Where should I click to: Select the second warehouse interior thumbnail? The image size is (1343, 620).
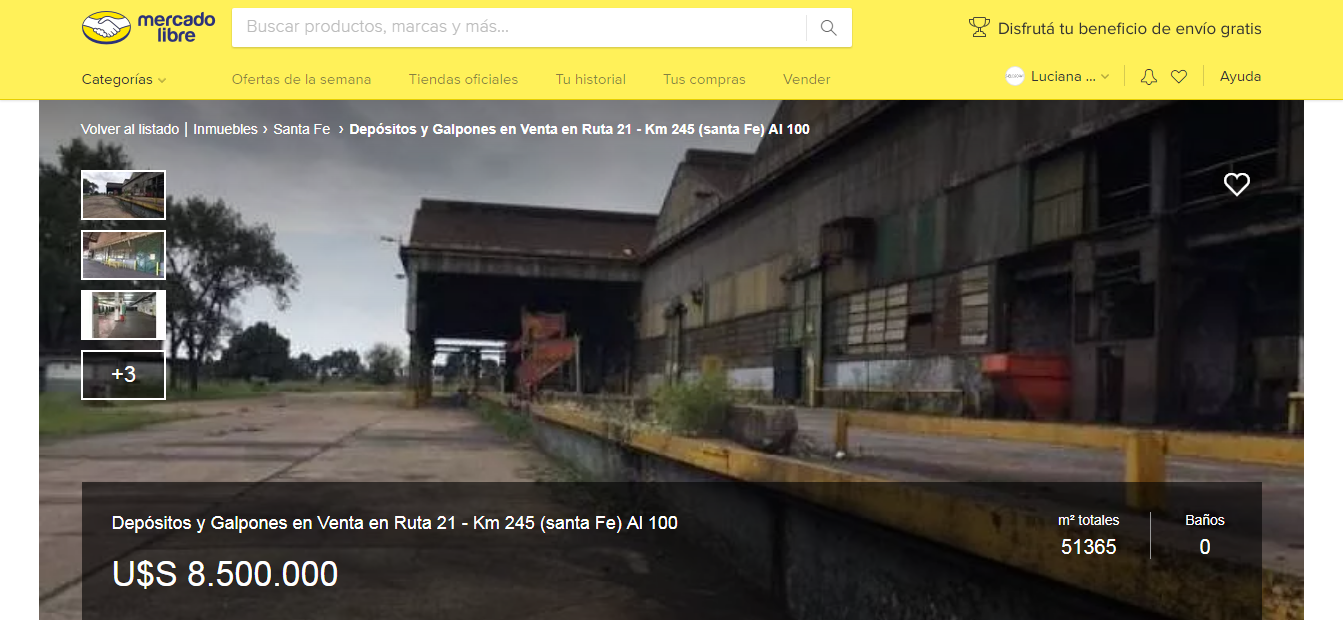pos(123,255)
